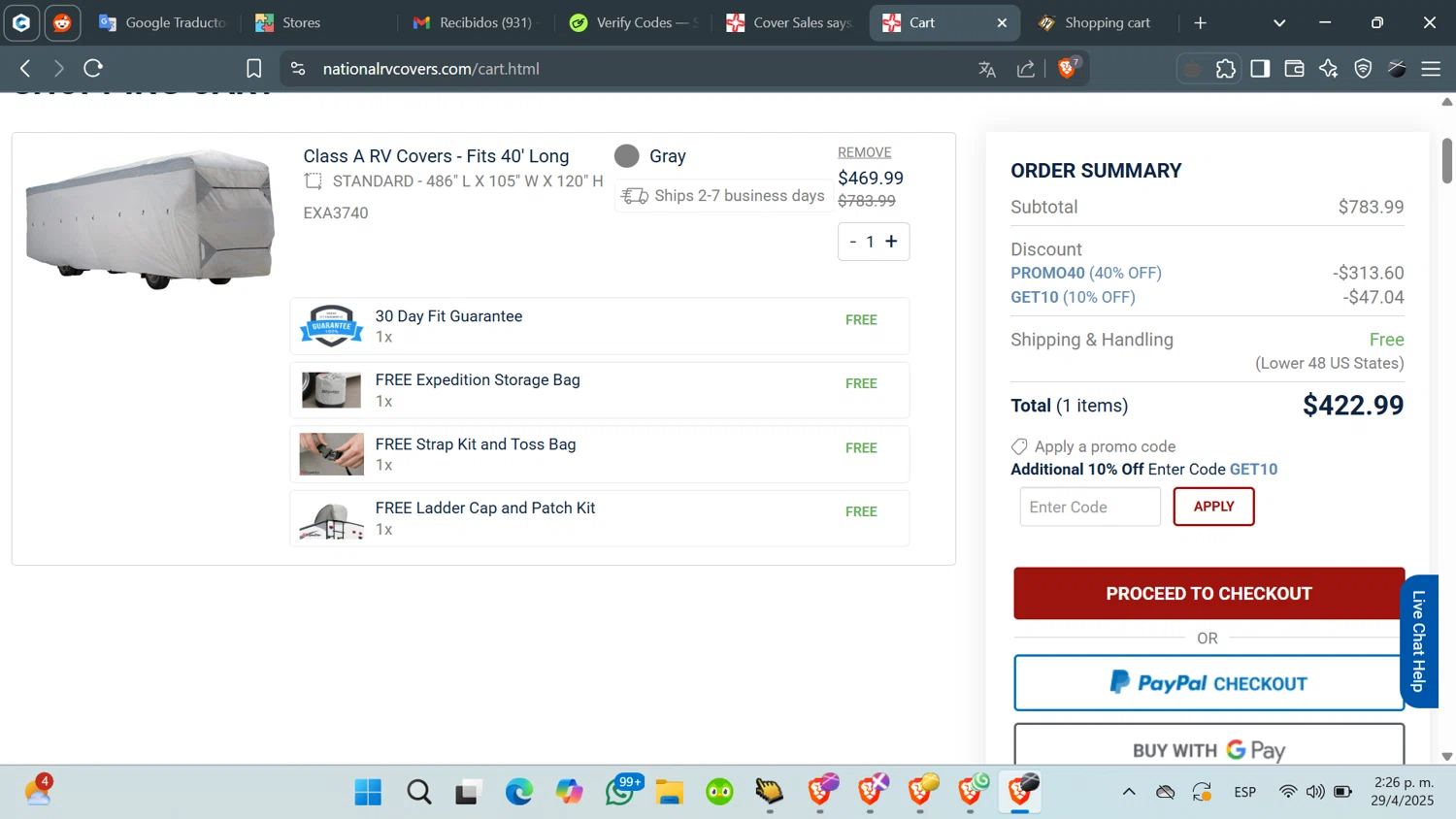Go back to previous page

[26, 69]
